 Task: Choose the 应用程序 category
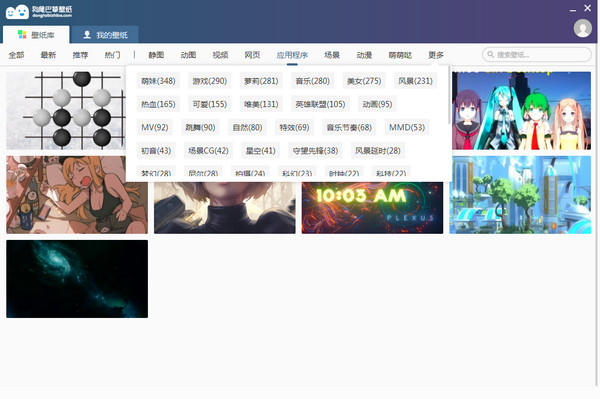click(x=292, y=55)
